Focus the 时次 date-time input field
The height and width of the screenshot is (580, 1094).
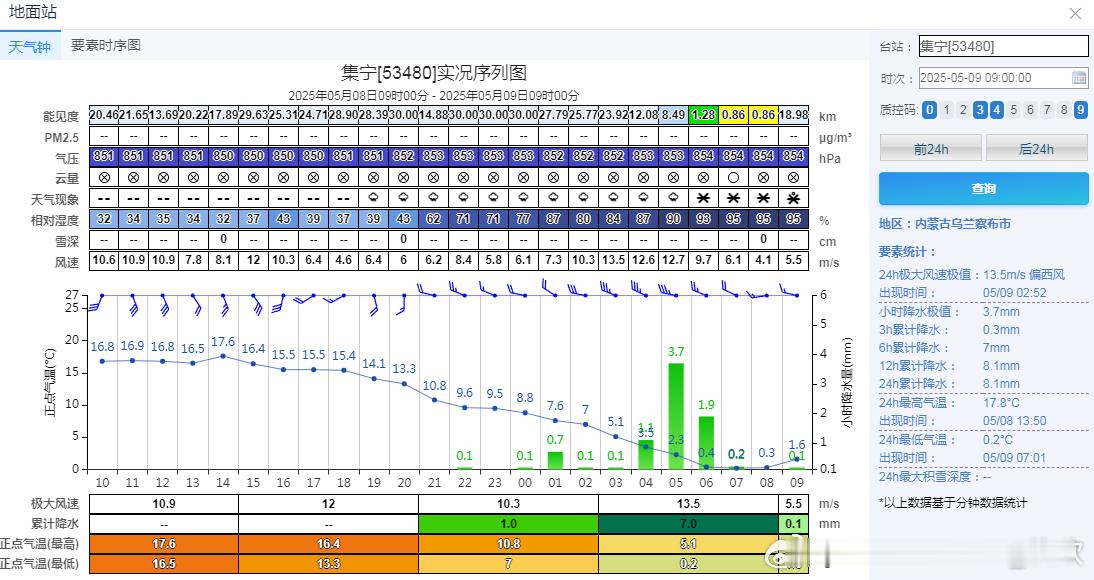(1003, 77)
